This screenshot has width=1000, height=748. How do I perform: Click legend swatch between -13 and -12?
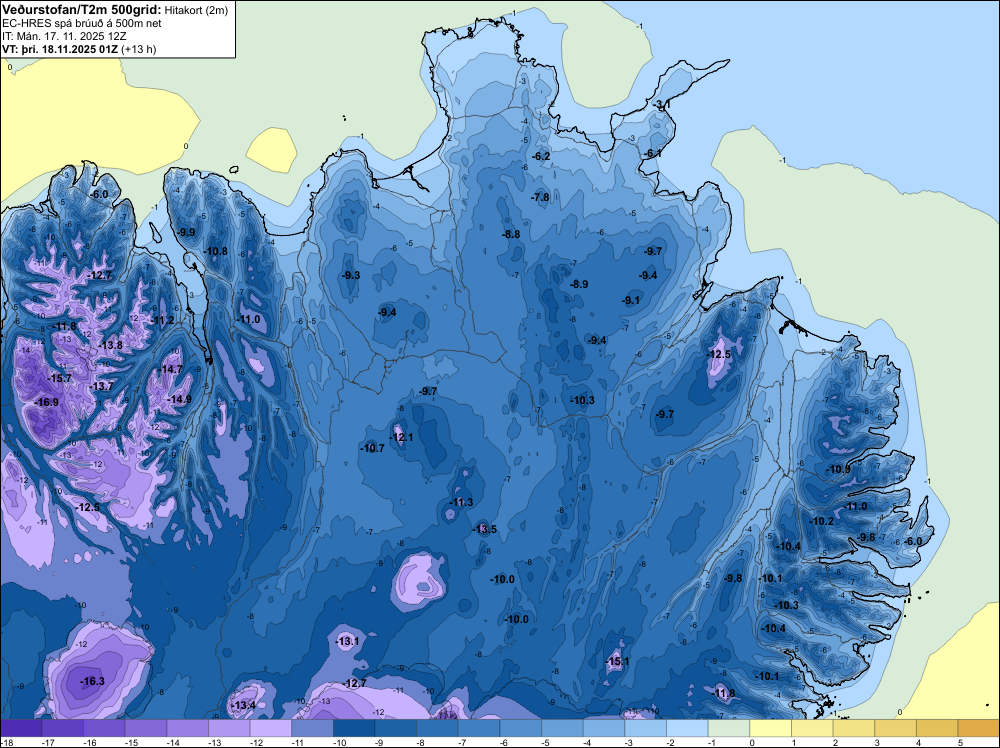pyautogui.click(x=229, y=728)
